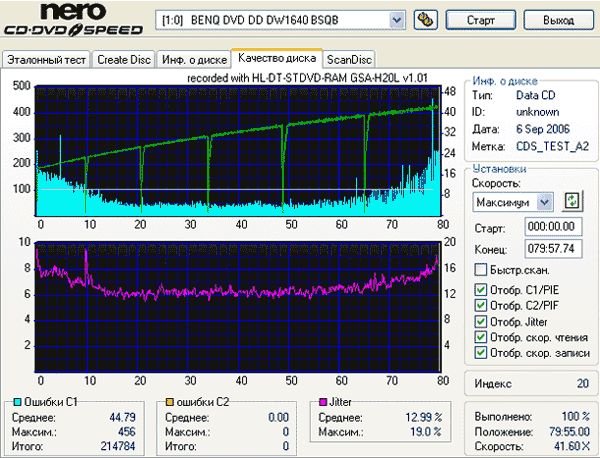
Task: Click the refresh icon next to speed dropdown
Action: pos(572,201)
